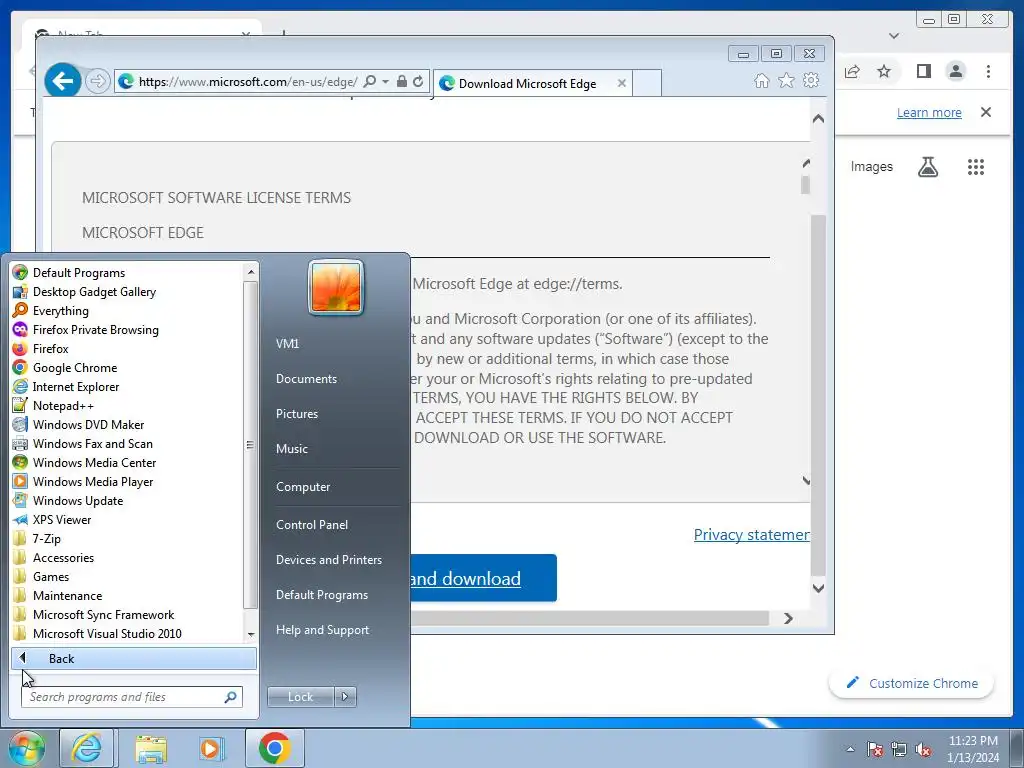Open Default Programs in the right pane

tap(321, 595)
